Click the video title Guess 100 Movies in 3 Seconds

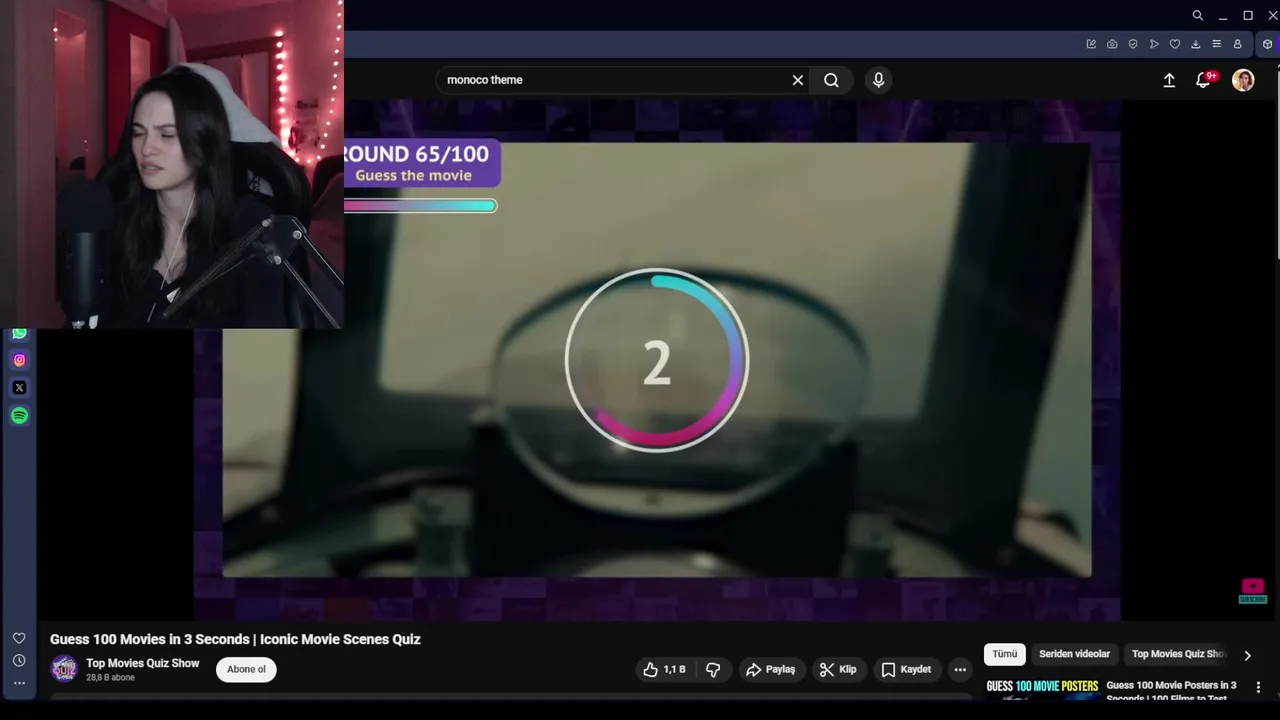[235, 639]
